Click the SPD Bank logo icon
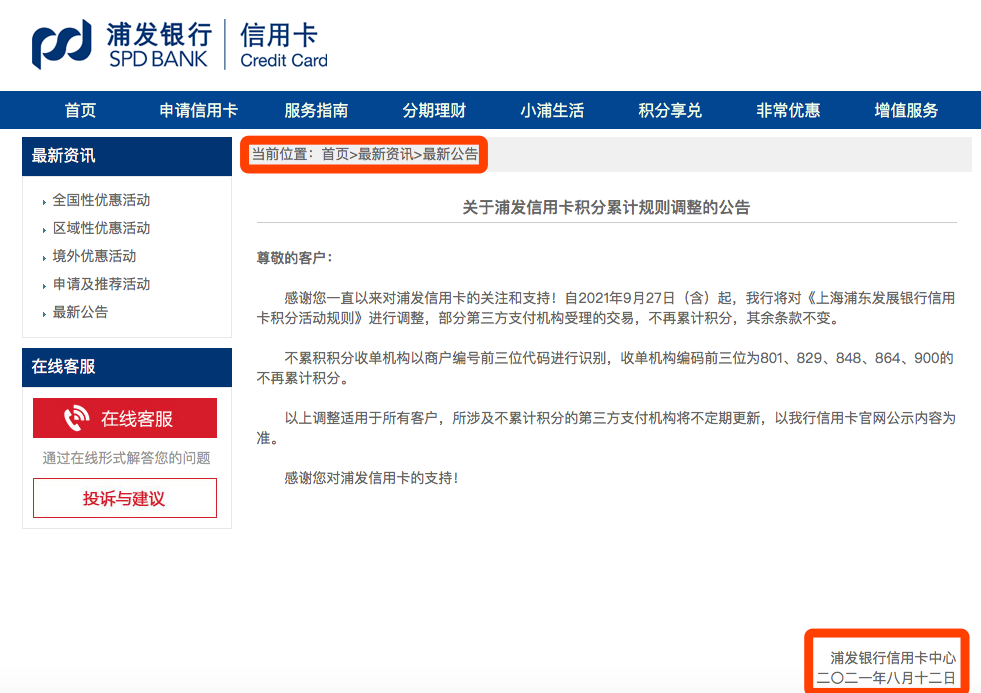 click(61, 43)
